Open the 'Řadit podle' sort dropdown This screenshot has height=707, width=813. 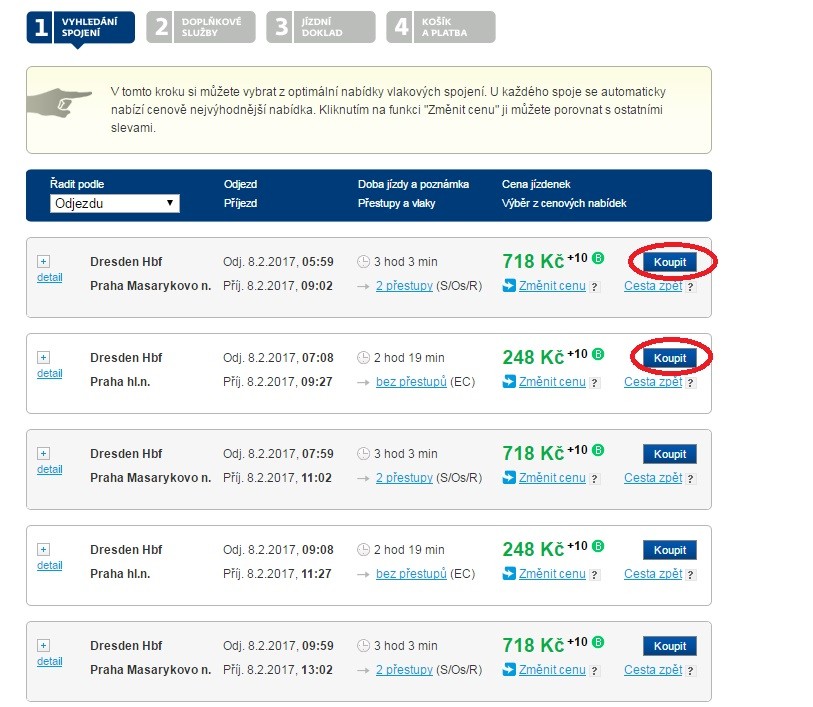pyautogui.click(x=115, y=203)
